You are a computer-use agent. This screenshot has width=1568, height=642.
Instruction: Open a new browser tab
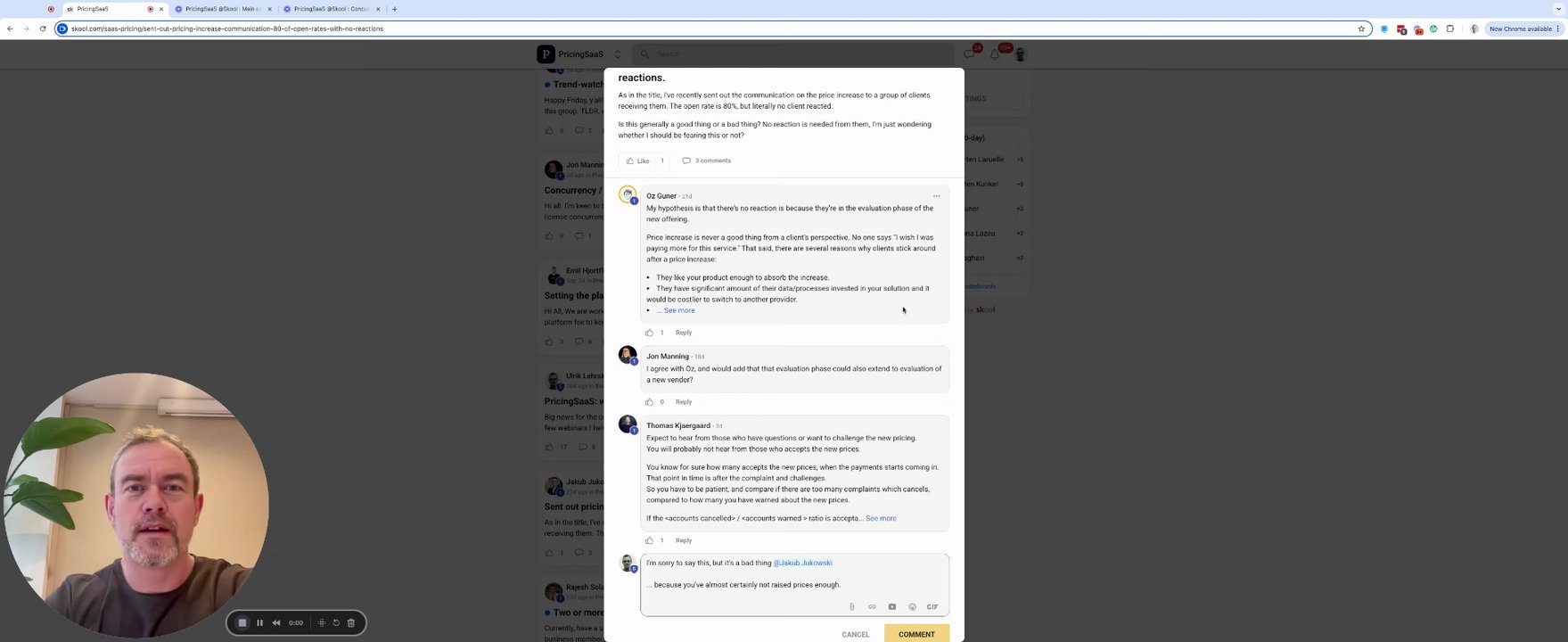click(x=394, y=9)
